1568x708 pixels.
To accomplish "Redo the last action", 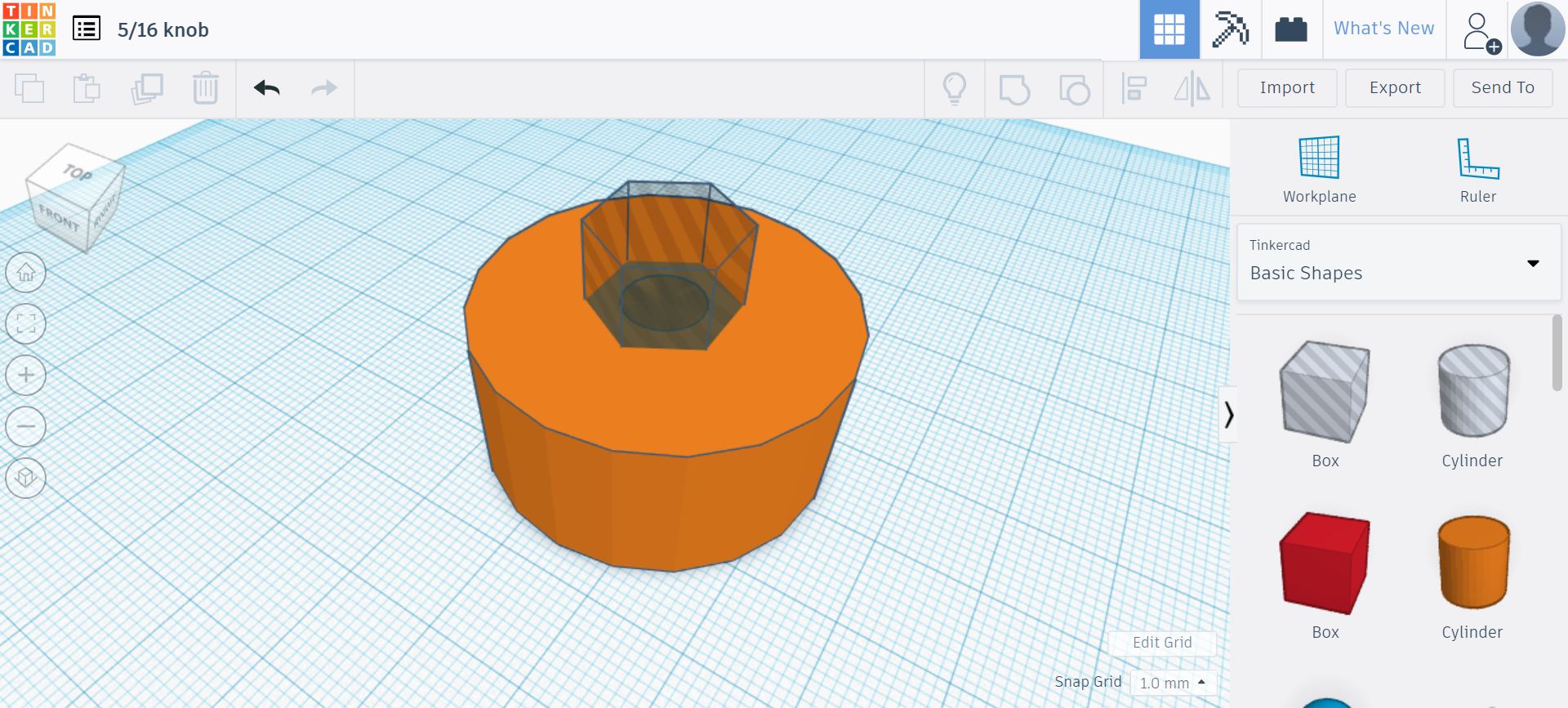I will pos(324,88).
